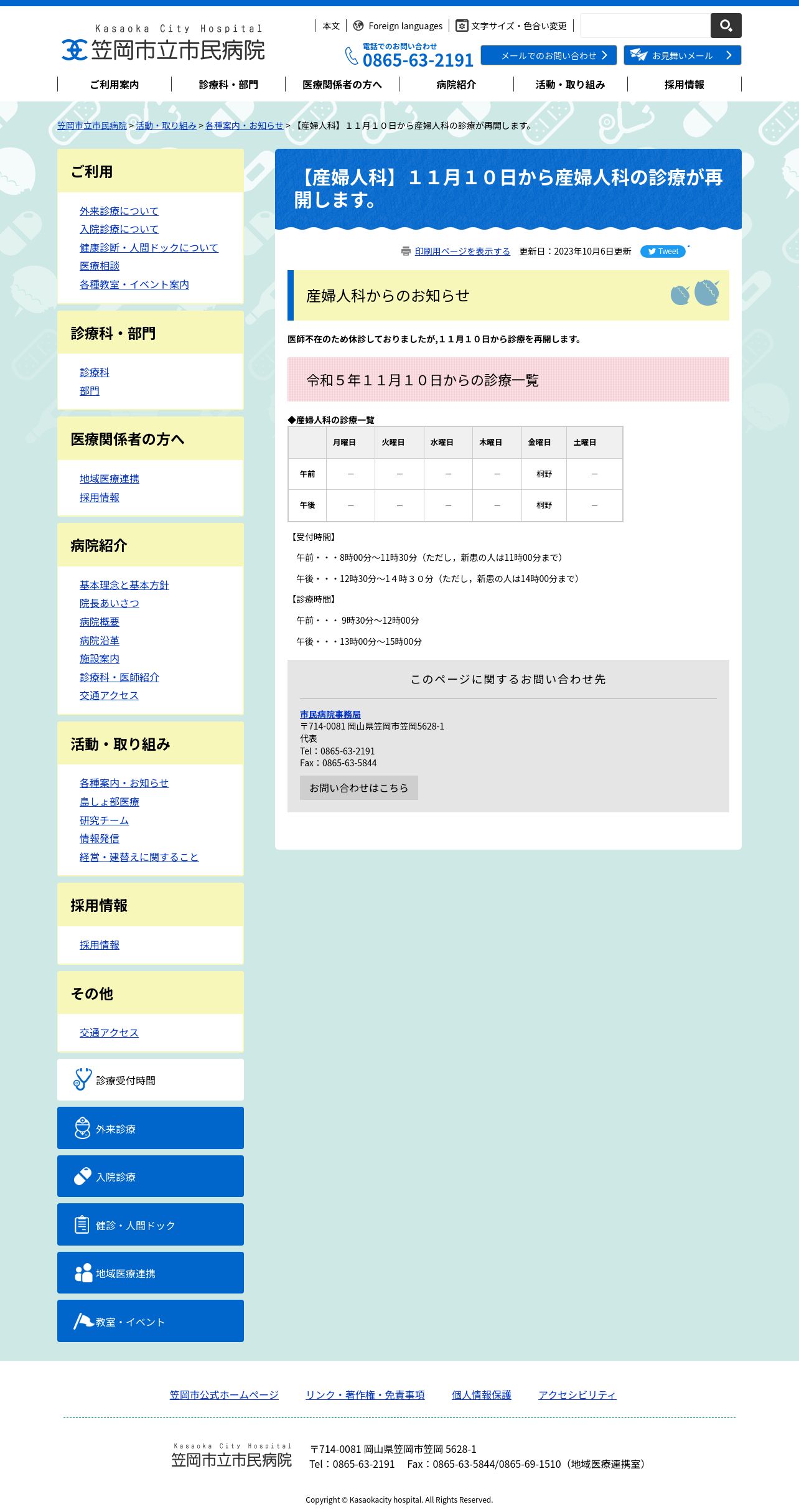
Task: Click the telephone handset icon
Action: pos(352,56)
